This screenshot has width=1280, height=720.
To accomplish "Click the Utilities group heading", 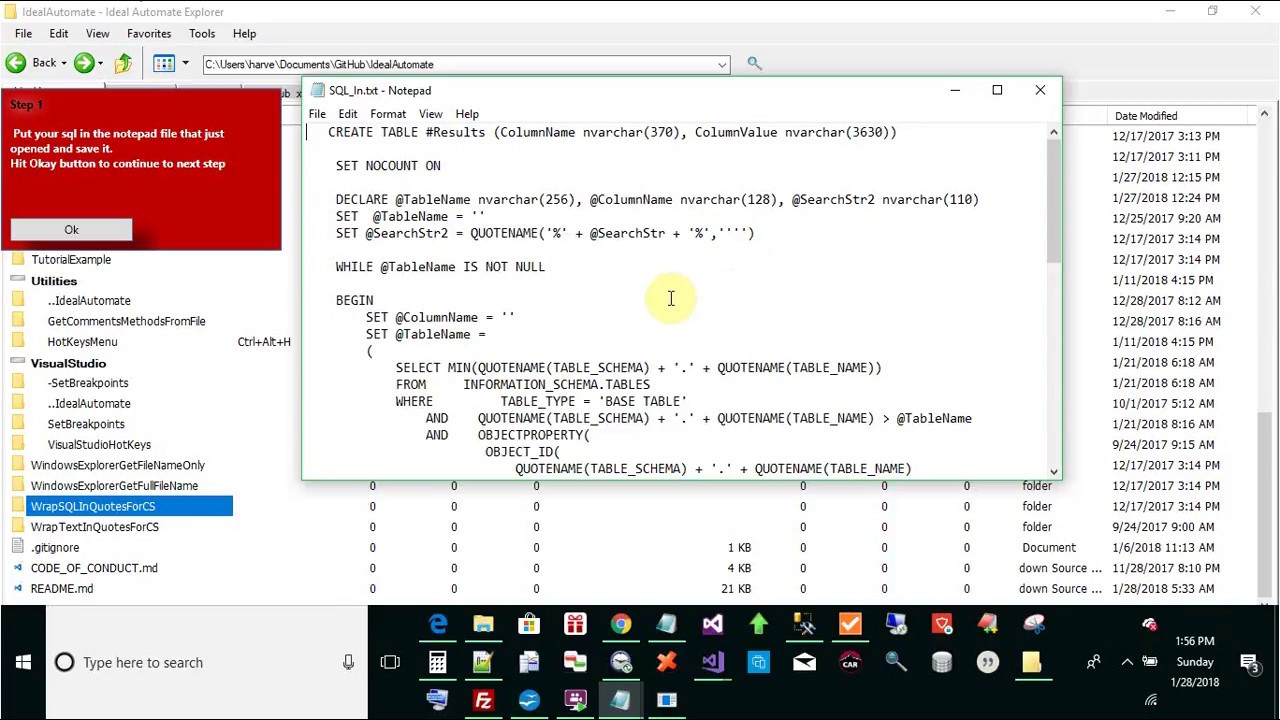I will [x=54, y=281].
